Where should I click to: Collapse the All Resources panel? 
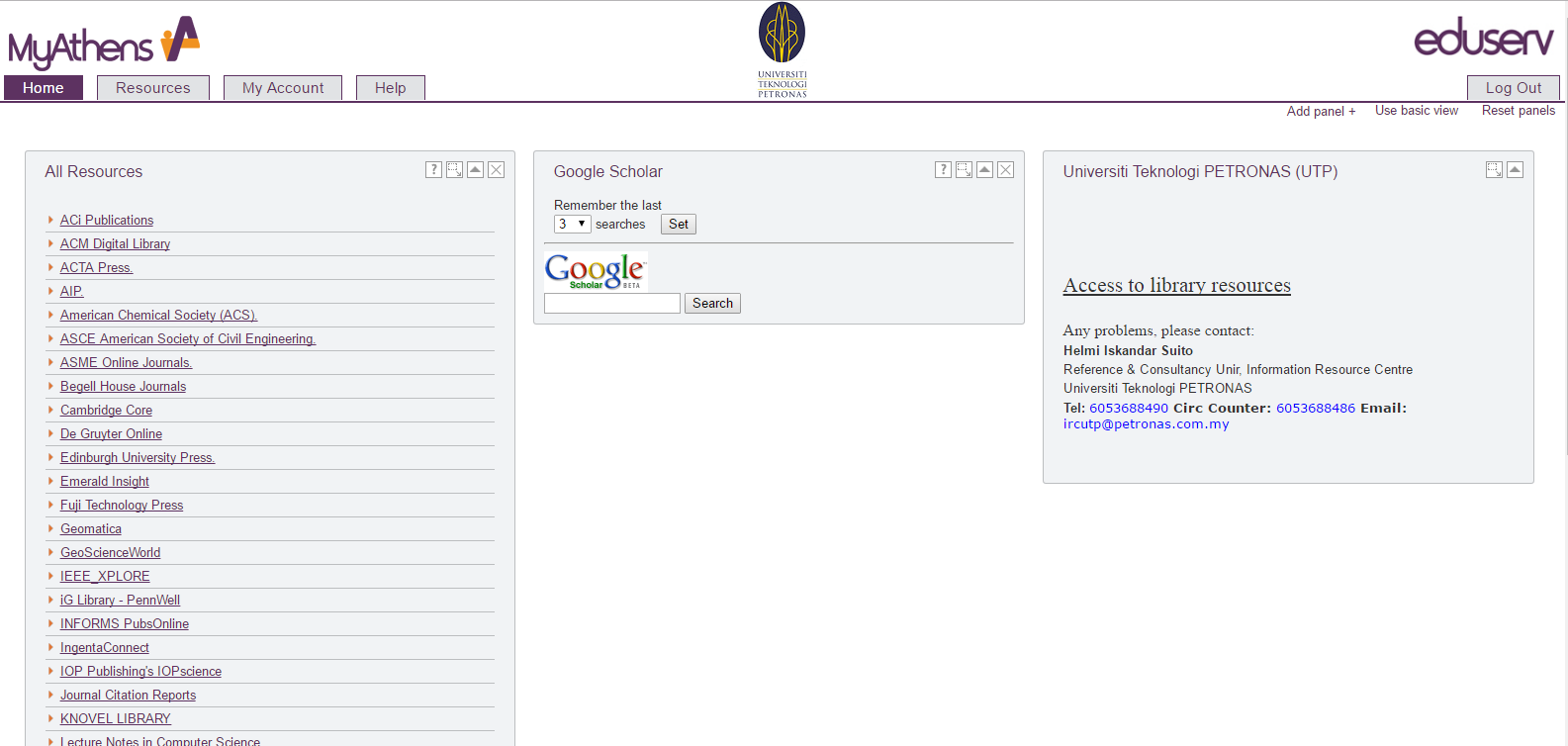tap(476, 170)
